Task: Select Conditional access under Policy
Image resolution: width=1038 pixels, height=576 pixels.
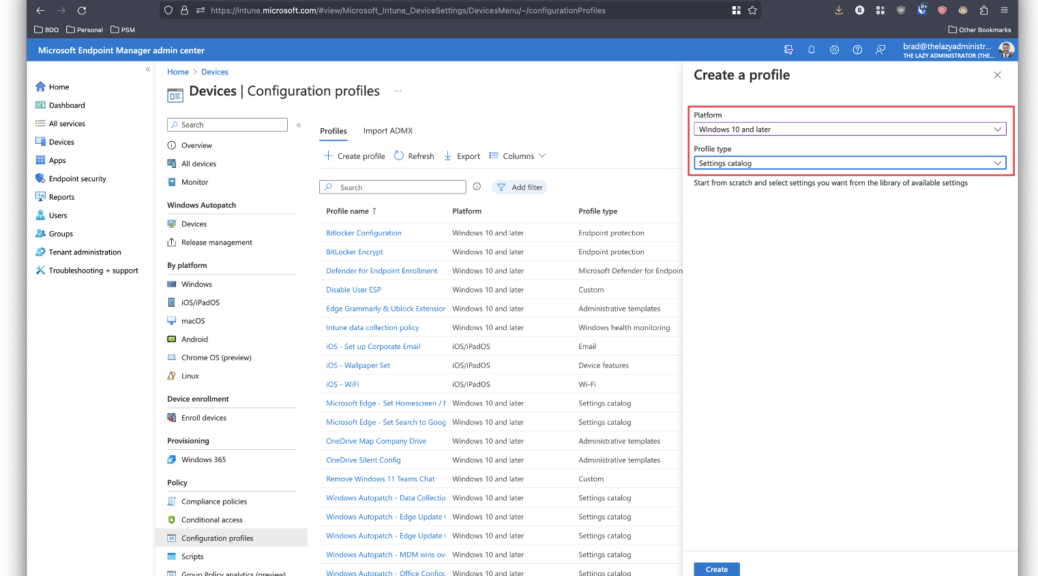Action: pyautogui.click(x=212, y=520)
